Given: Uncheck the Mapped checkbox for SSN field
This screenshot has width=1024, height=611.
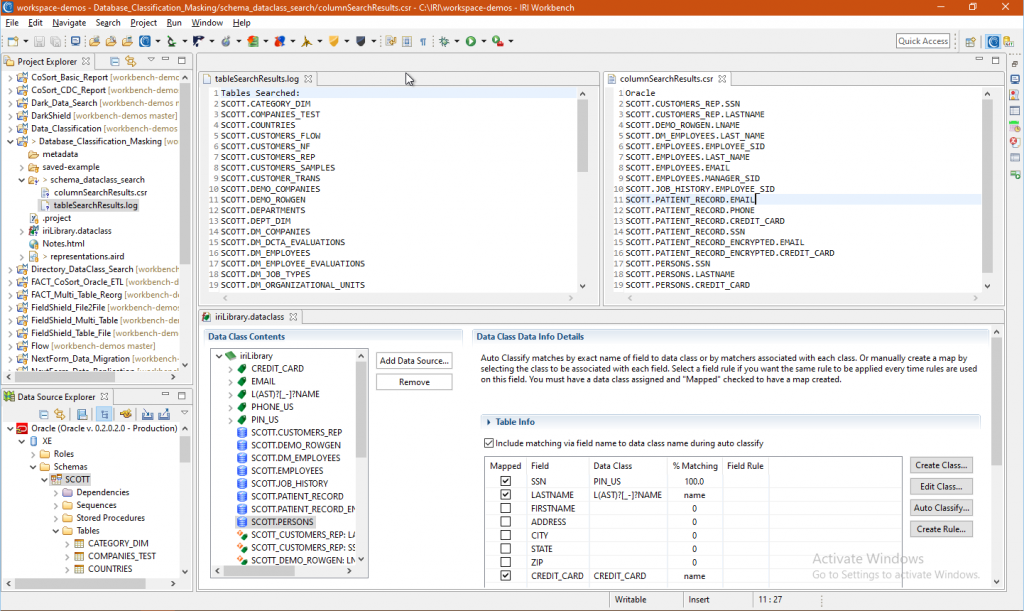Looking at the screenshot, I should [x=505, y=481].
